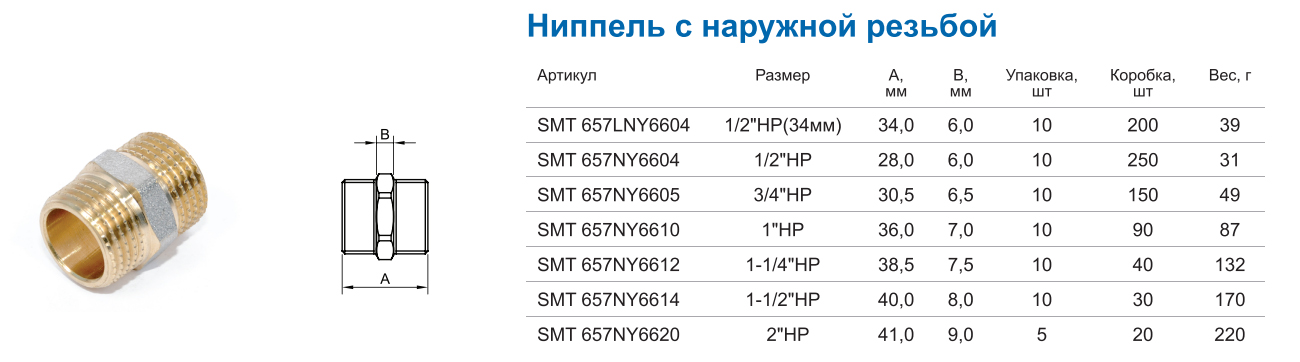
Task: Select article SMT 657NY6612
Action: coord(608,265)
